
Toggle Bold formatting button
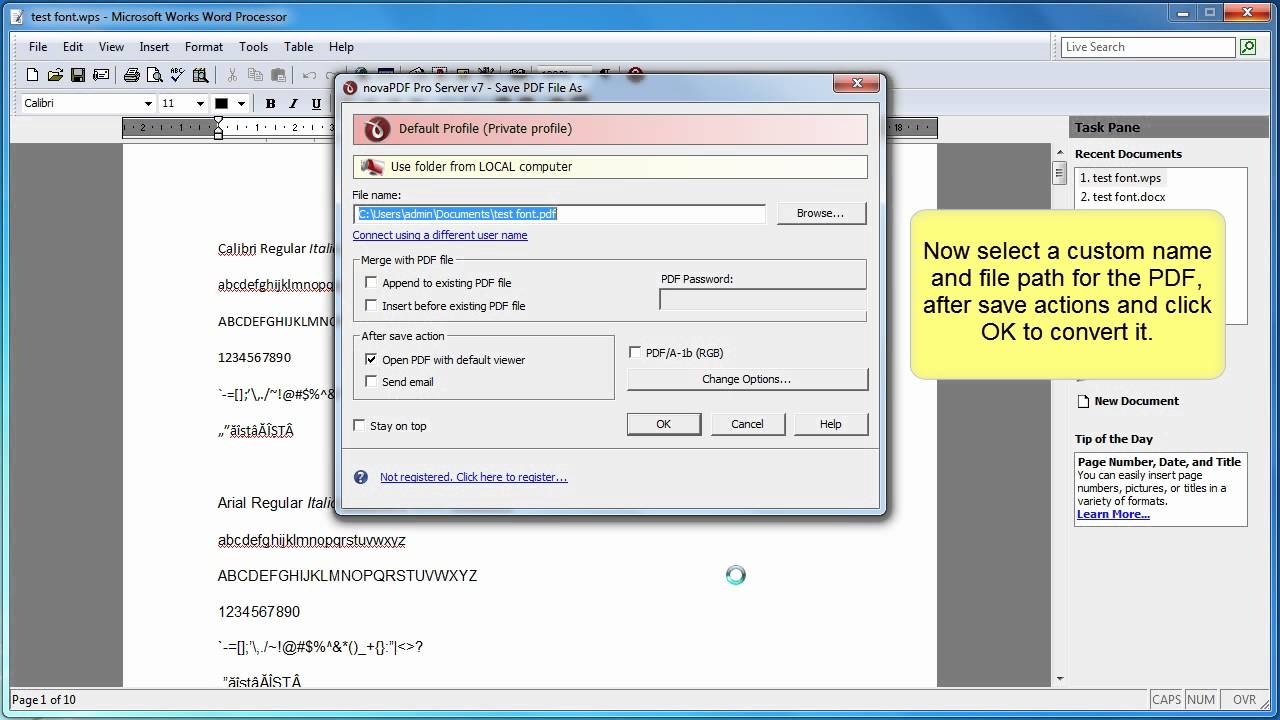coord(270,103)
